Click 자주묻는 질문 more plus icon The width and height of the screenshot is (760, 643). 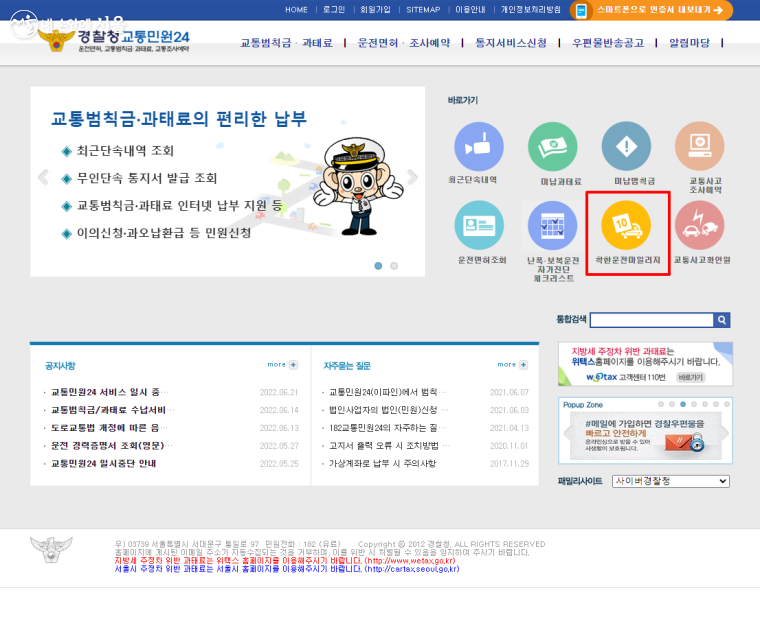tap(523, 365)
